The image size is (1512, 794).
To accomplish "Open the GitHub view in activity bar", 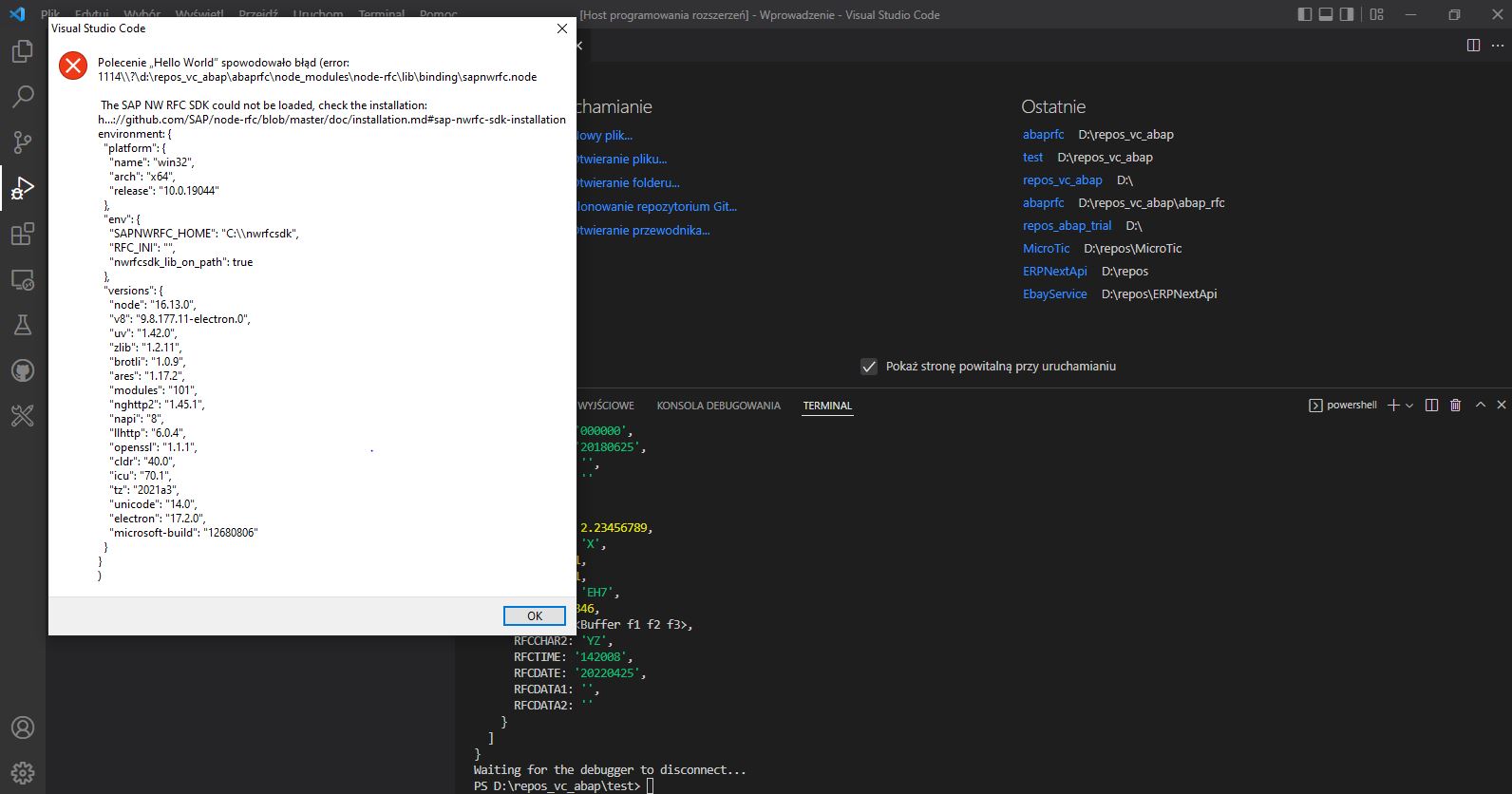I will [23, 370].
